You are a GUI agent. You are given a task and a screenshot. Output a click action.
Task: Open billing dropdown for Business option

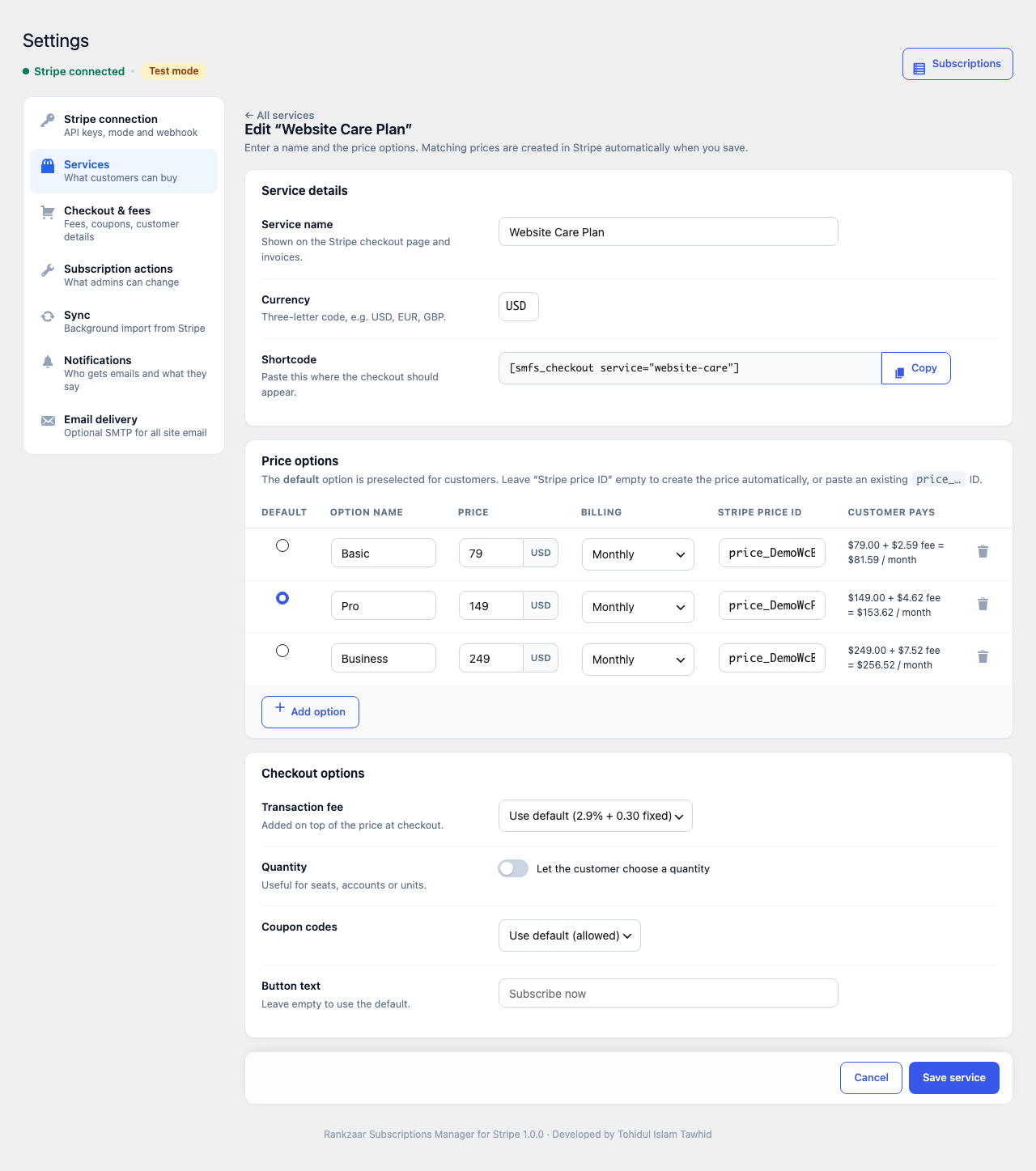click(x=638, y=660)
